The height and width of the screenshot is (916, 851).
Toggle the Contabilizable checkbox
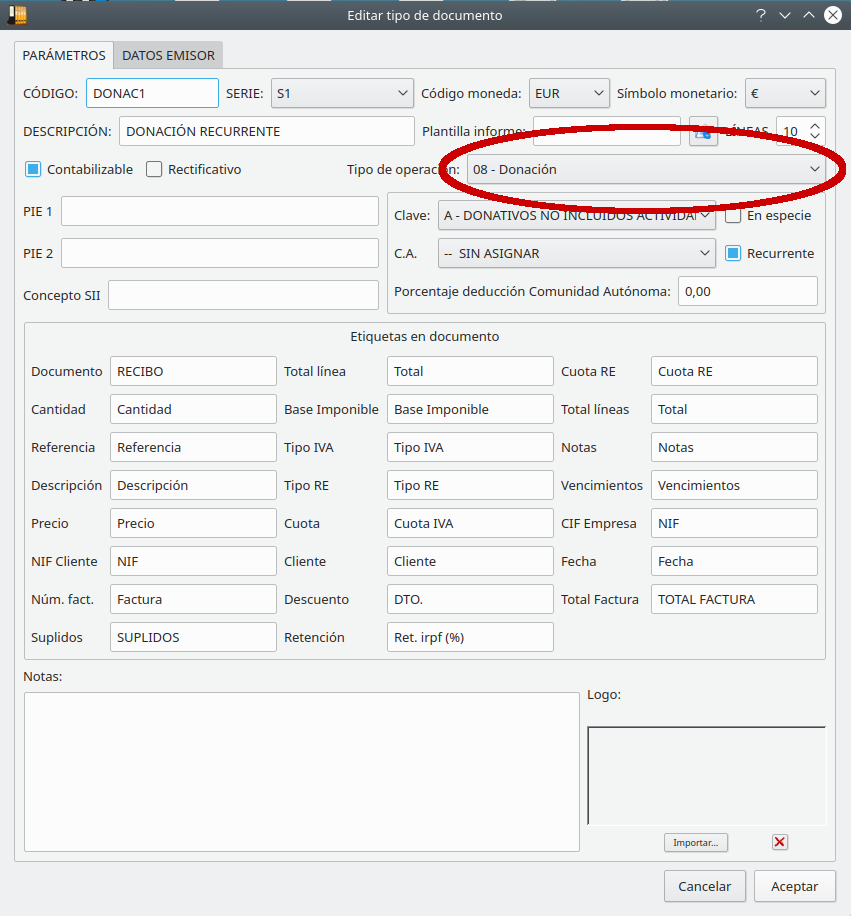click(33, 169)
